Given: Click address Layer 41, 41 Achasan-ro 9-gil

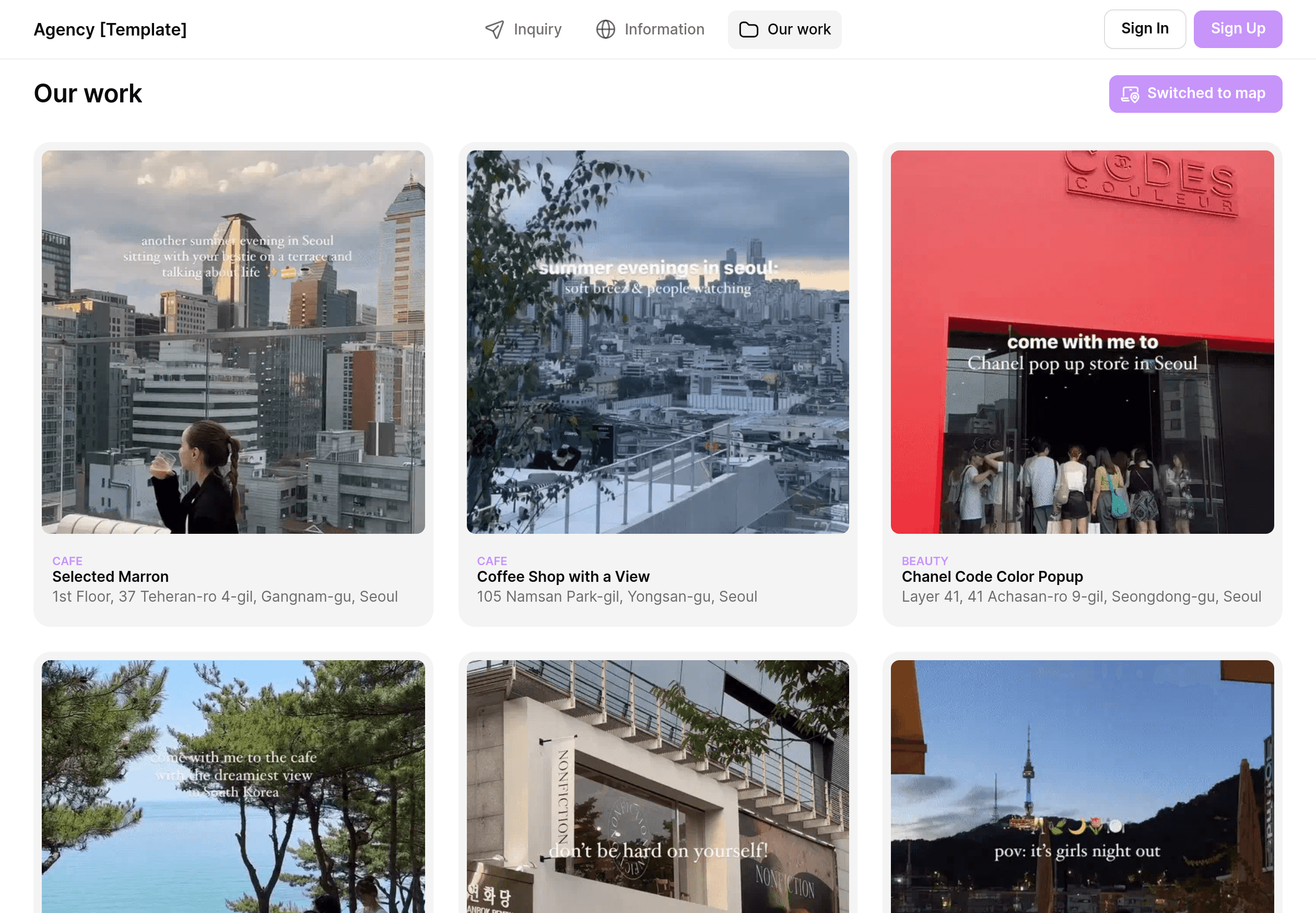Looking at the screenshot, I should pos(1081,596).
